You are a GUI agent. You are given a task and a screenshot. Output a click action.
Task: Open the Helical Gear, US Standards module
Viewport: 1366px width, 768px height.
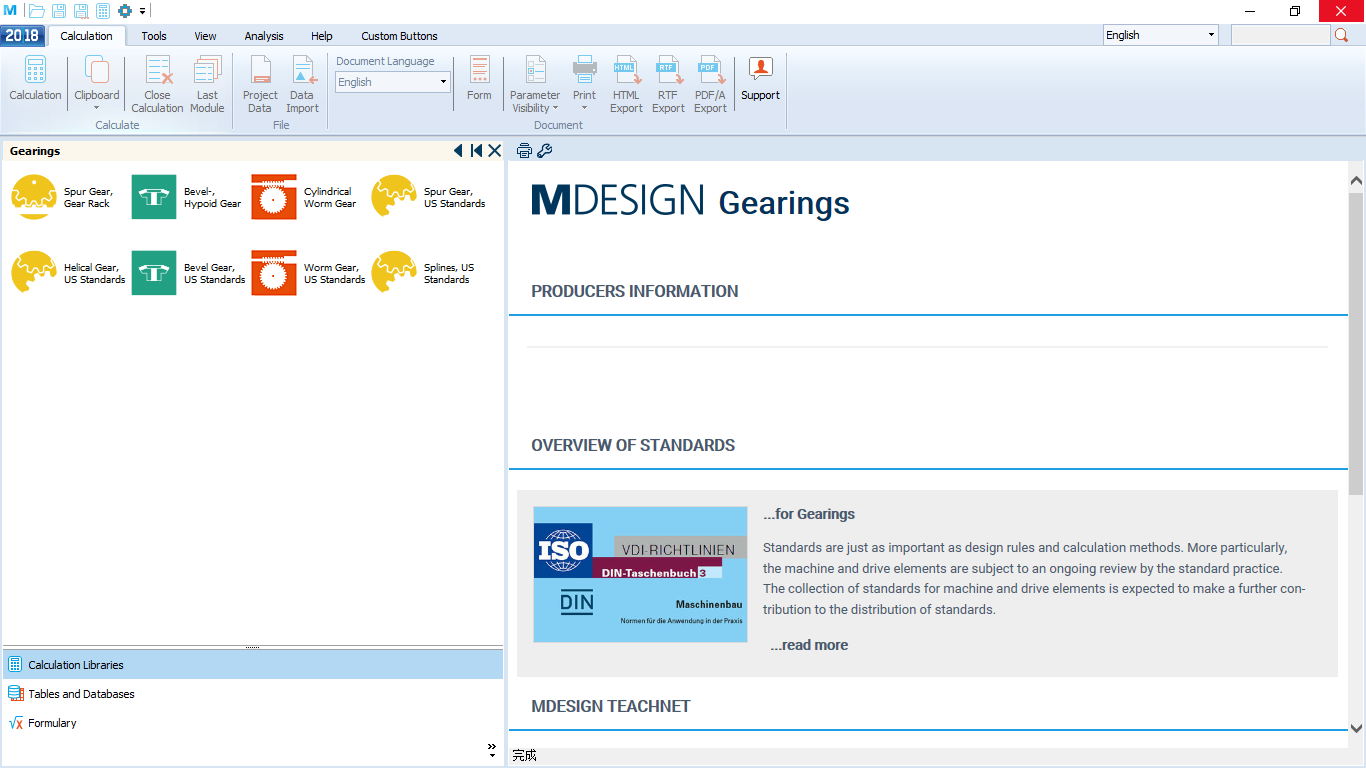click(x=68, y=273)
